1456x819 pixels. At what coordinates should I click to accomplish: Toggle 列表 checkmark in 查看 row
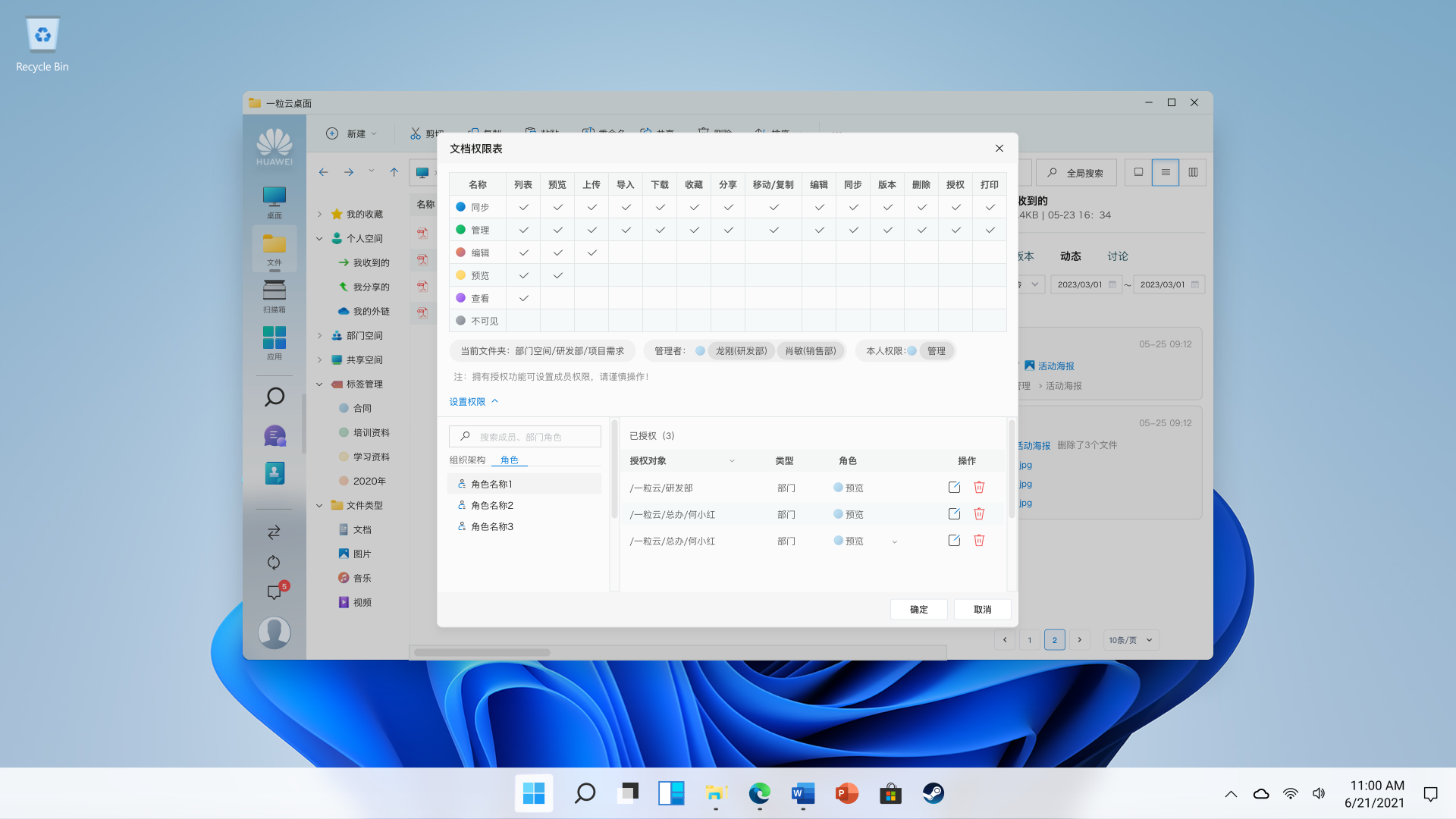[x=523, y=298]
